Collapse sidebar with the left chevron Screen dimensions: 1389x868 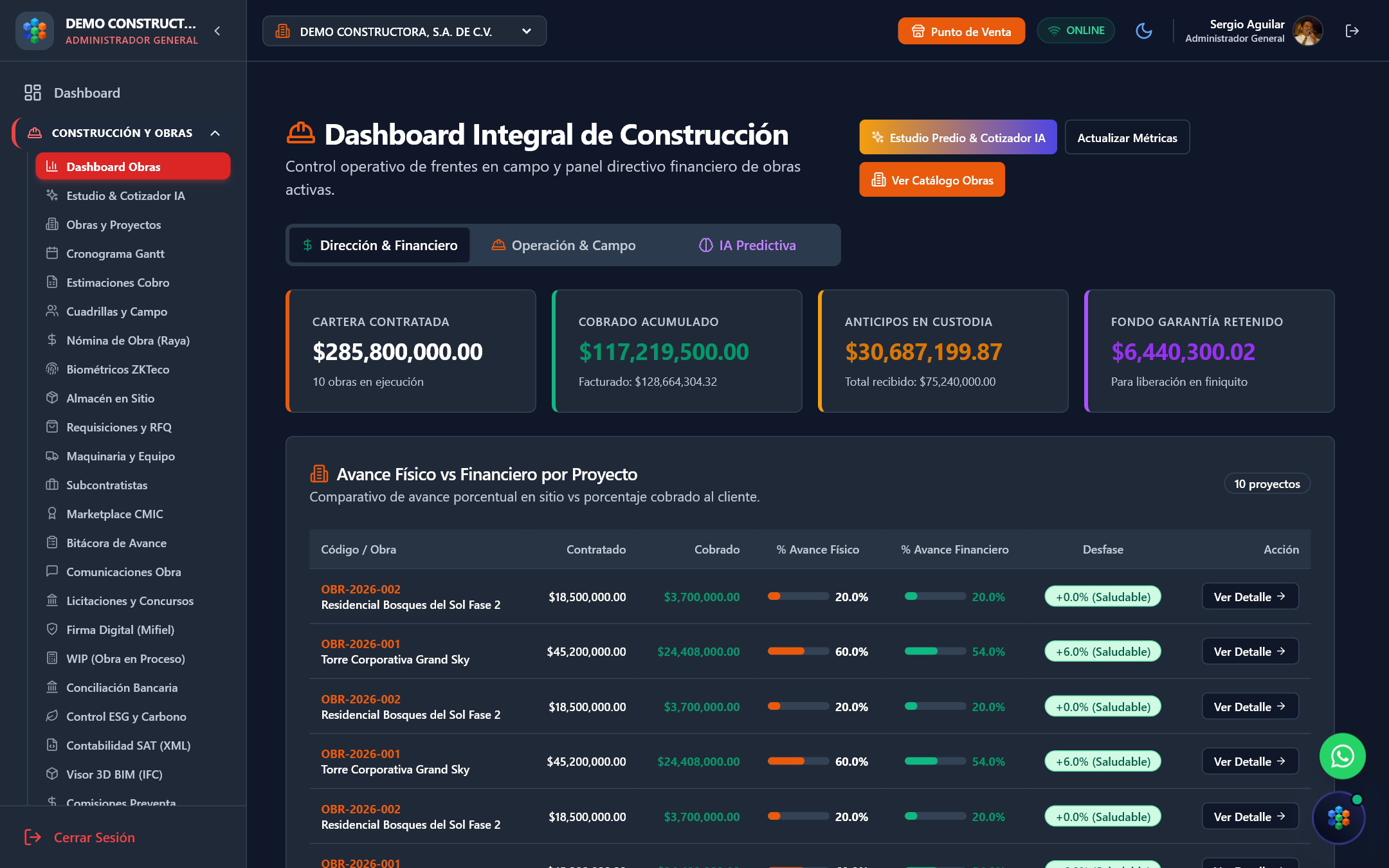[217, 31]
